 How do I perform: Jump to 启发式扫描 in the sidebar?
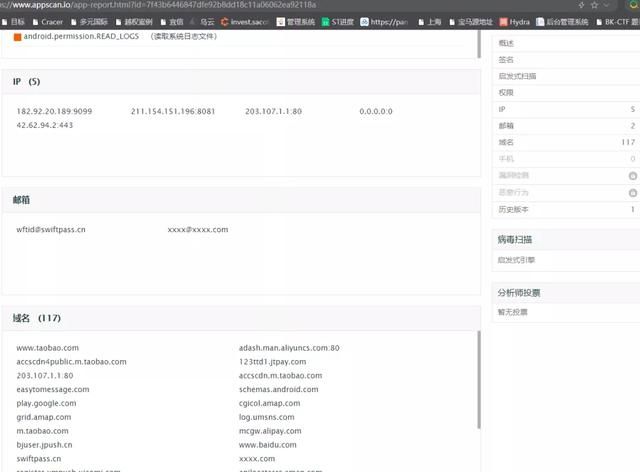pos(567,76)
